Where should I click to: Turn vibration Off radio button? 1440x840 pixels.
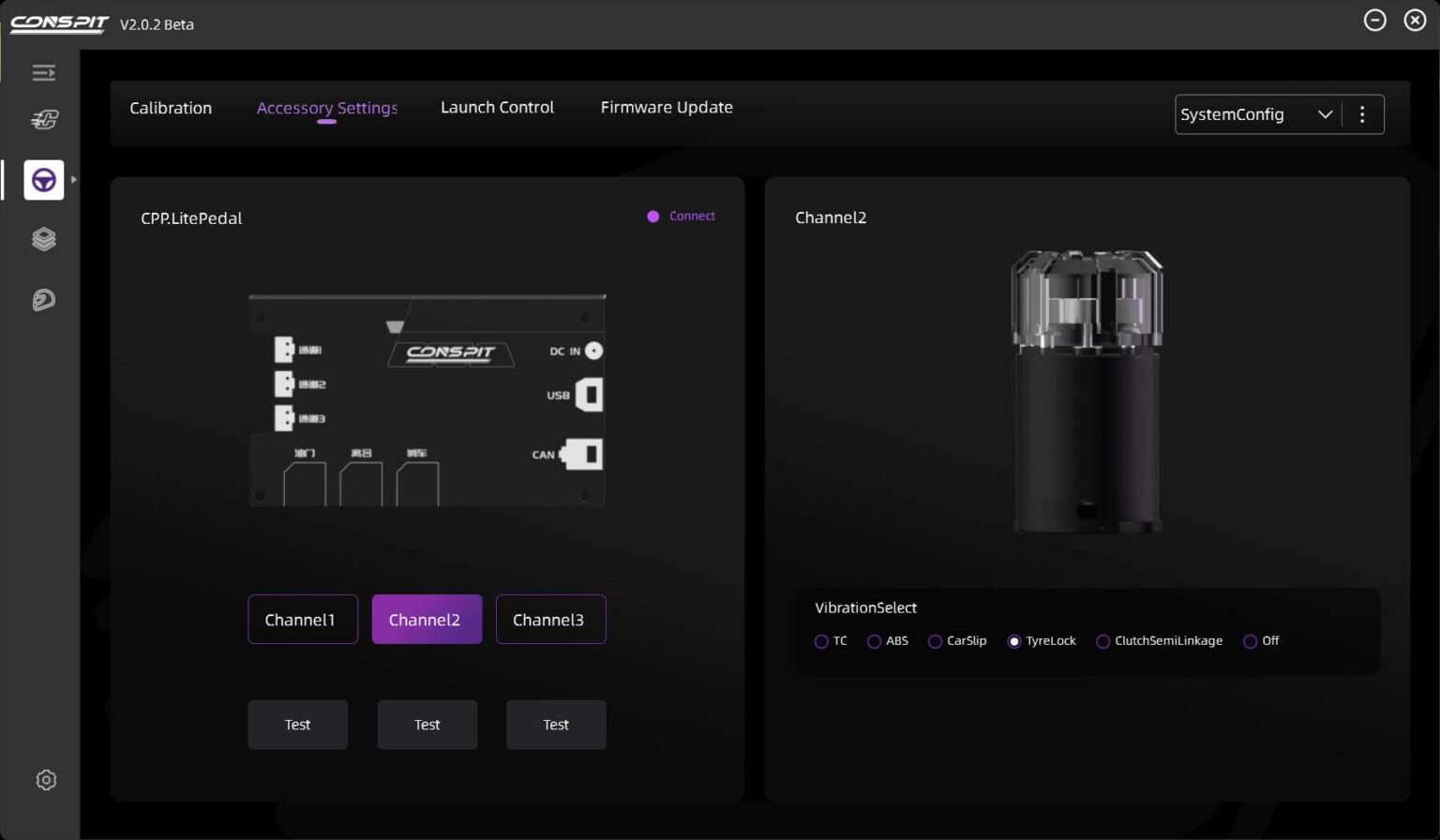point(1250,641)
